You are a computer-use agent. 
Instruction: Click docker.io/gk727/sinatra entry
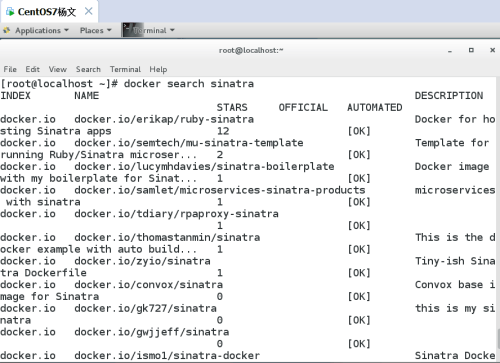point(145,308)
